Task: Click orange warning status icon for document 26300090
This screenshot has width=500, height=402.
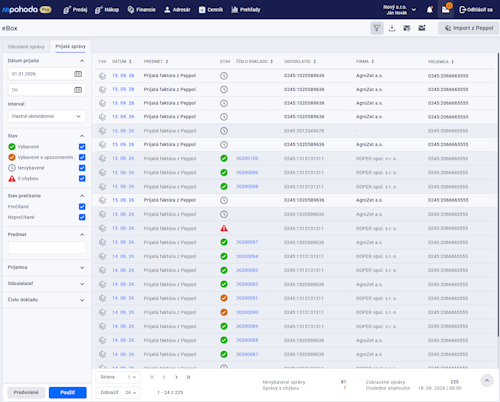Action: [x=224, y=312]
